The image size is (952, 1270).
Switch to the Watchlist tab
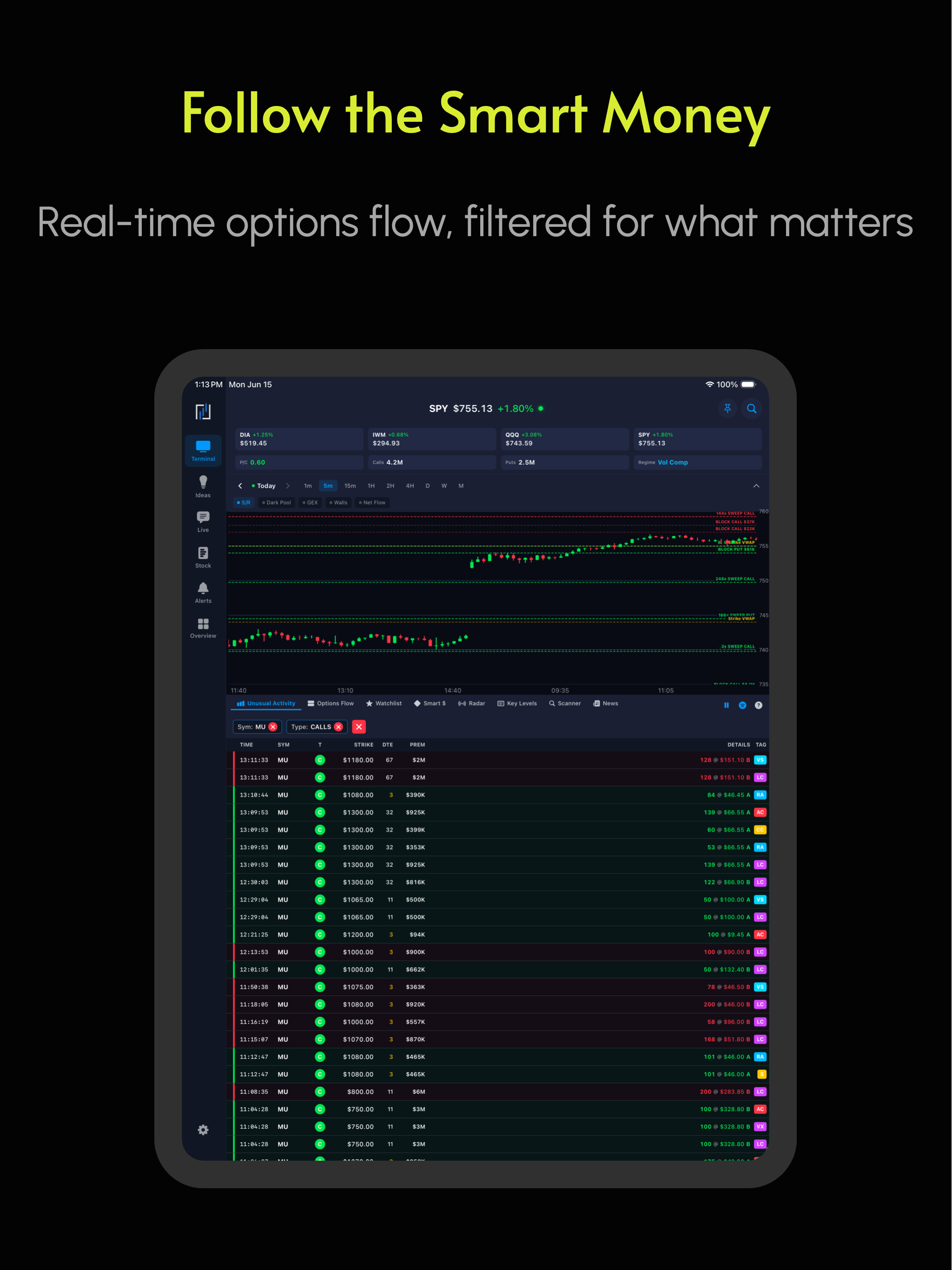click(383, 703)
